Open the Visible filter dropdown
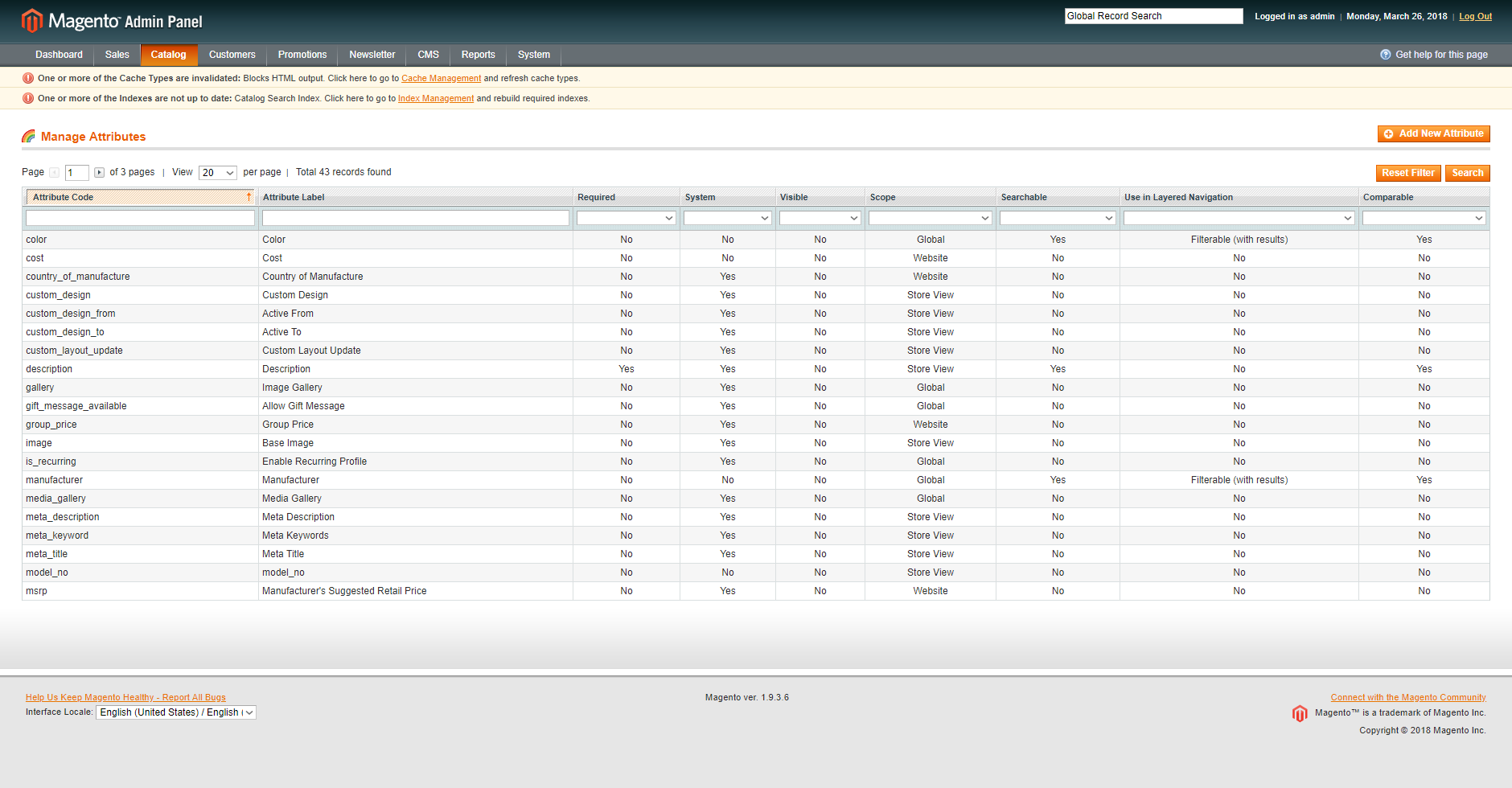 pos(820,218)
